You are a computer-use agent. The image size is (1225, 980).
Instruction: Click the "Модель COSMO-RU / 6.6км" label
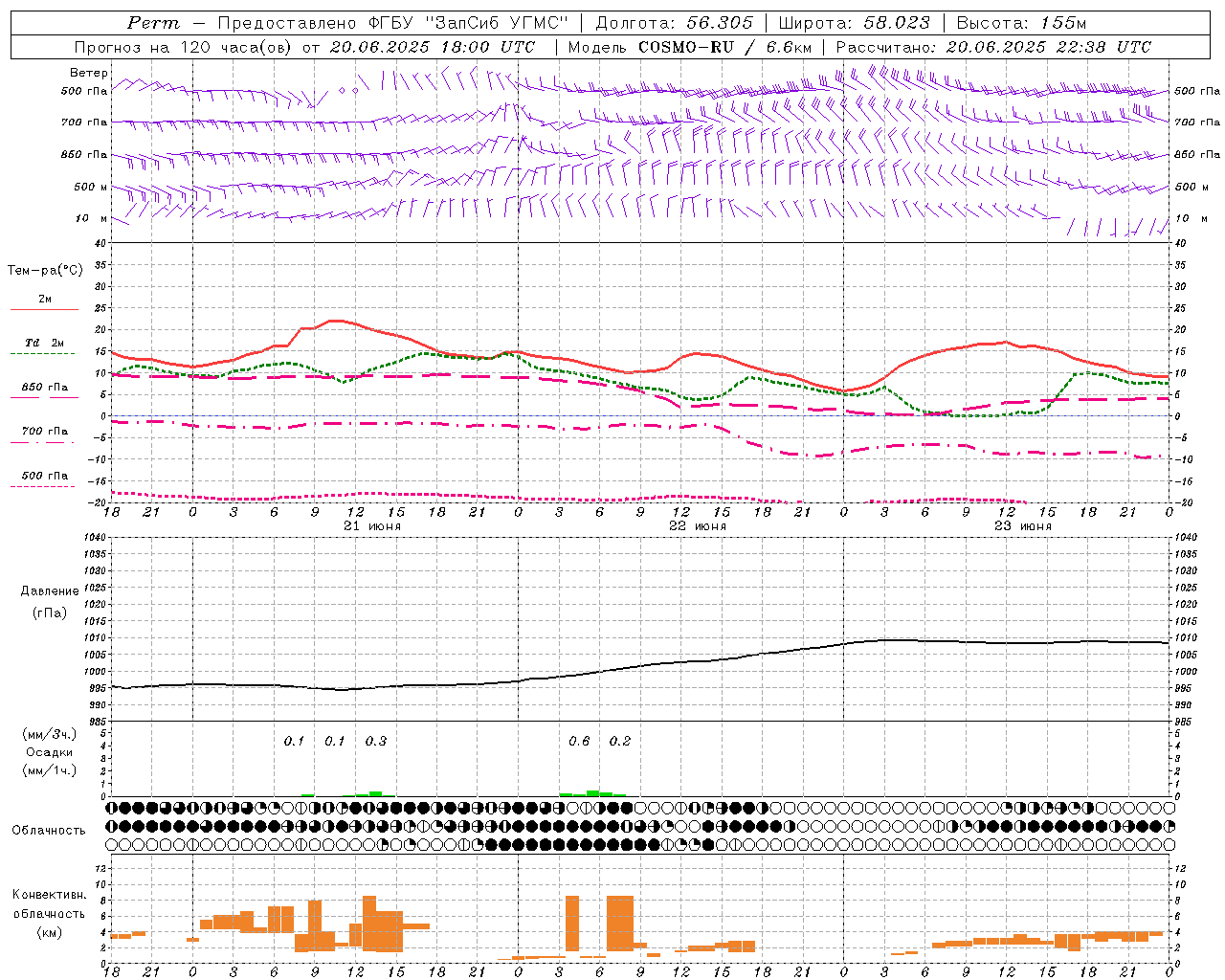[x=690, y=47]
